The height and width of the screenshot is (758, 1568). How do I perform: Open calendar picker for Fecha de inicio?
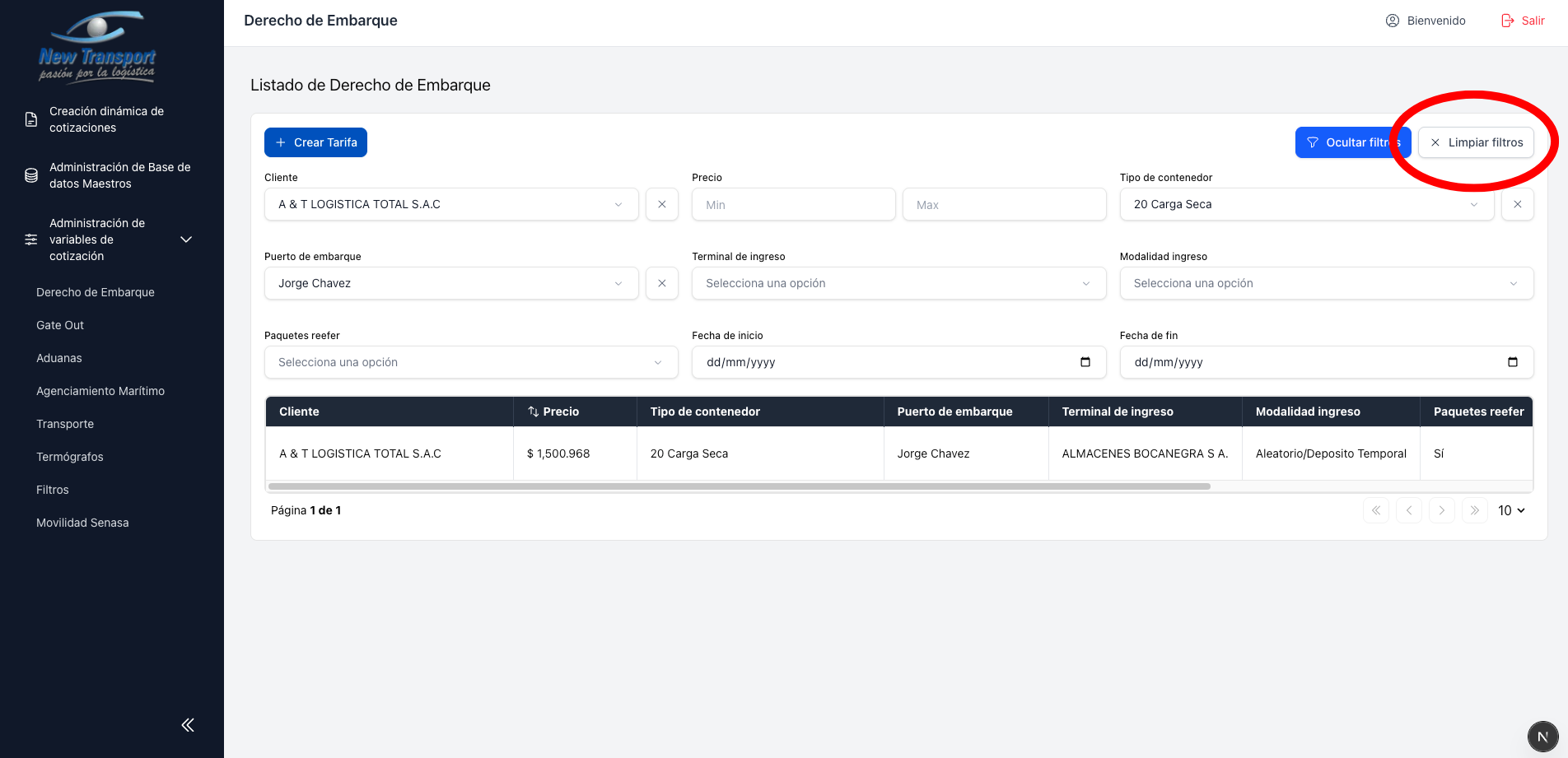(1085, 362)
